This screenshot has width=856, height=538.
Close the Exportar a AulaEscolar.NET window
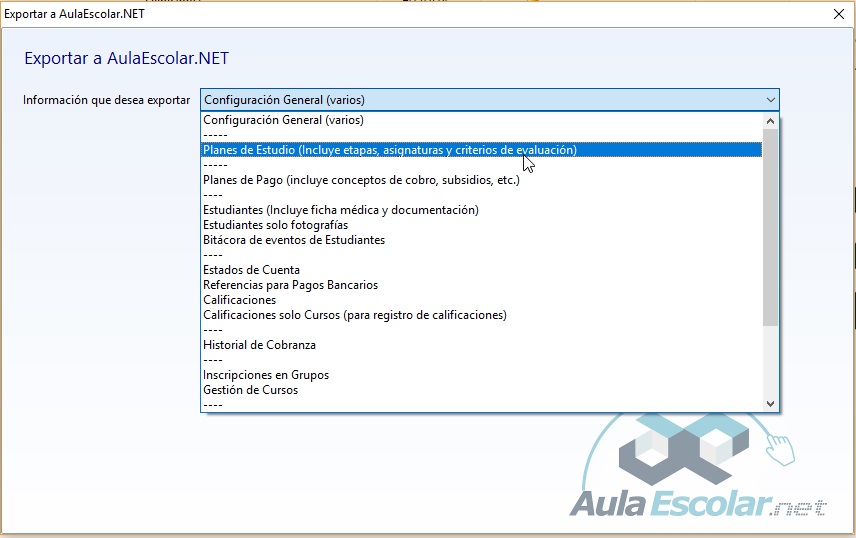point(838,14)
